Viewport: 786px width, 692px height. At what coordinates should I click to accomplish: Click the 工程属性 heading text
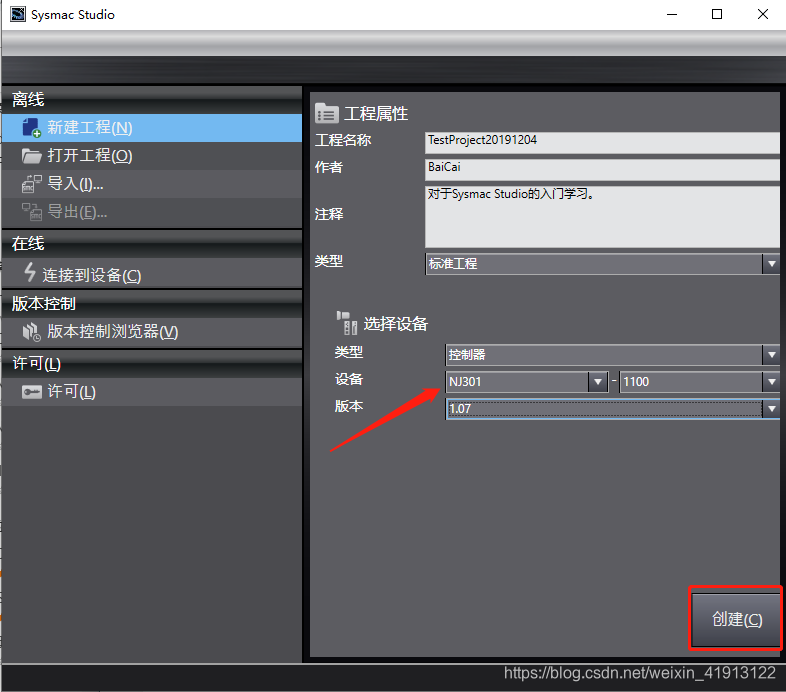[376, 114]
